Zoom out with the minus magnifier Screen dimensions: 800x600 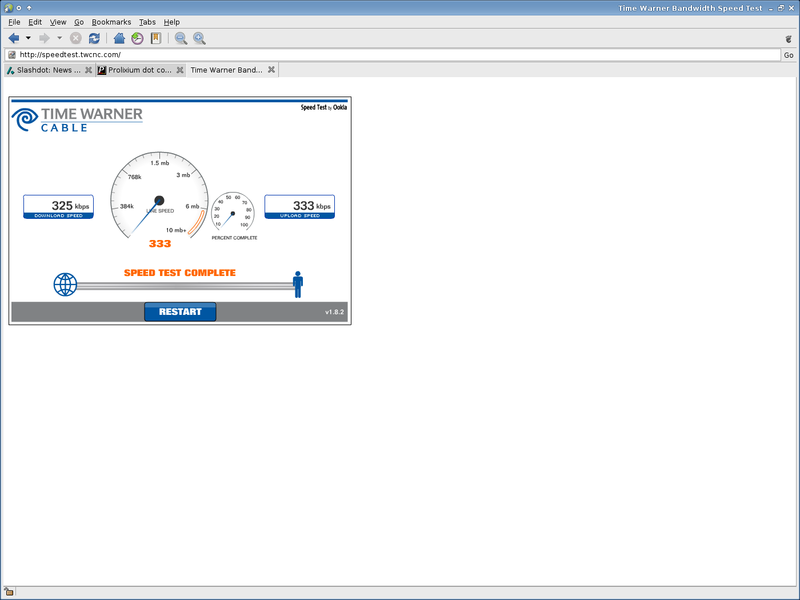[181, 38]
